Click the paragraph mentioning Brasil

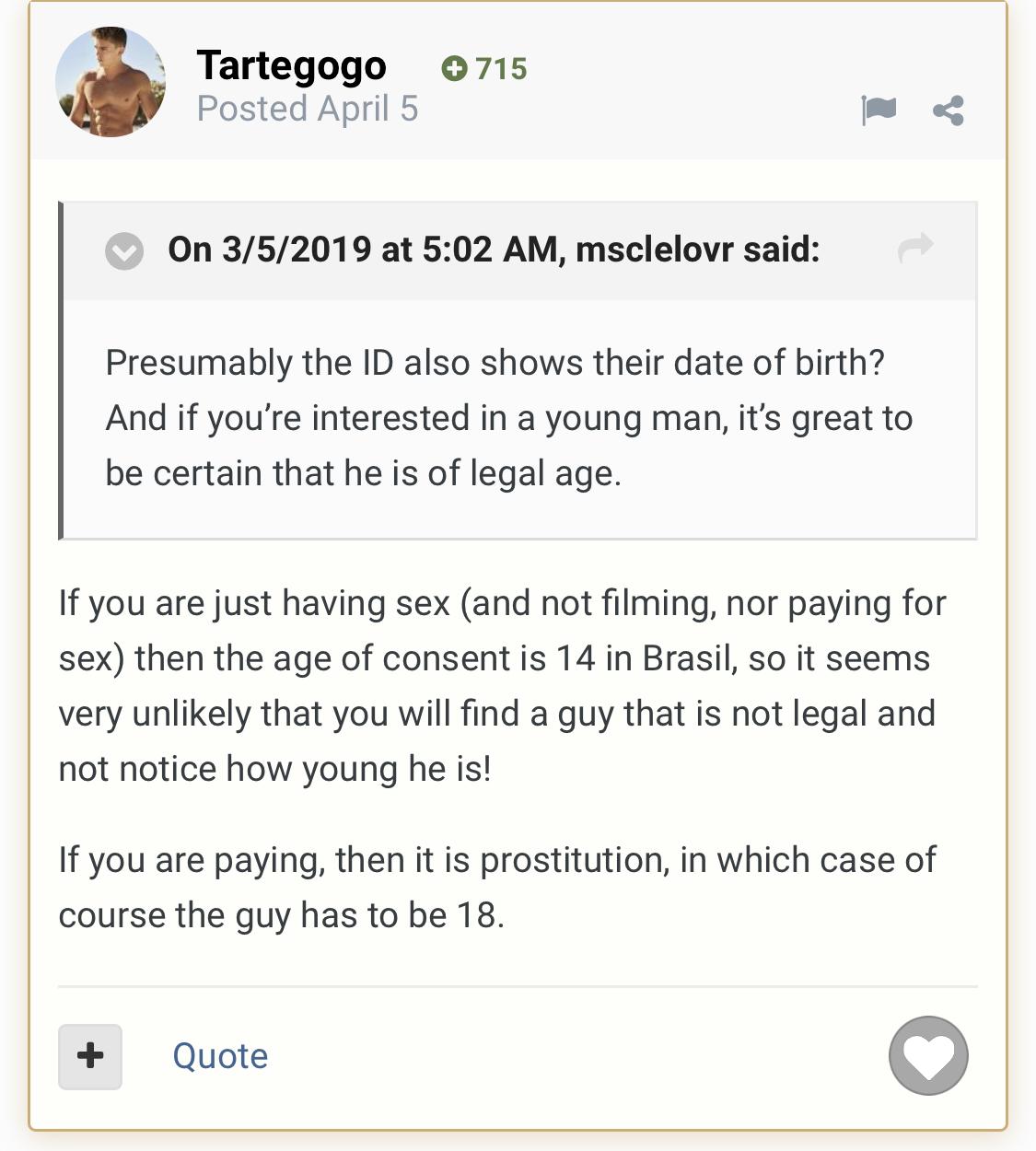coord(502,686)
